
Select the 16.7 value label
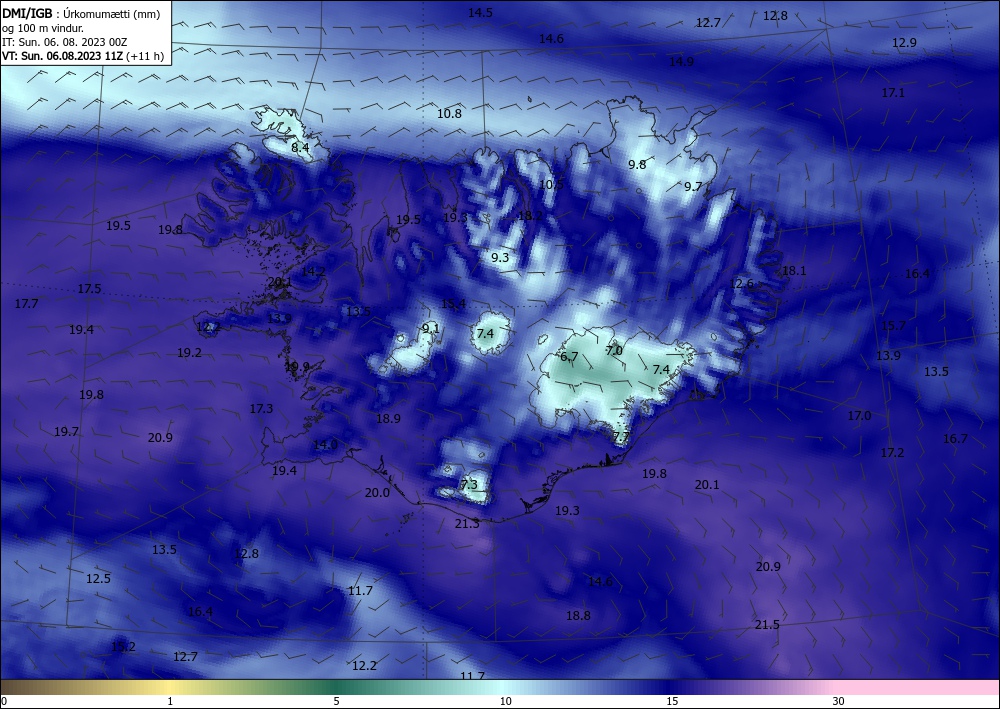(955, 439)
